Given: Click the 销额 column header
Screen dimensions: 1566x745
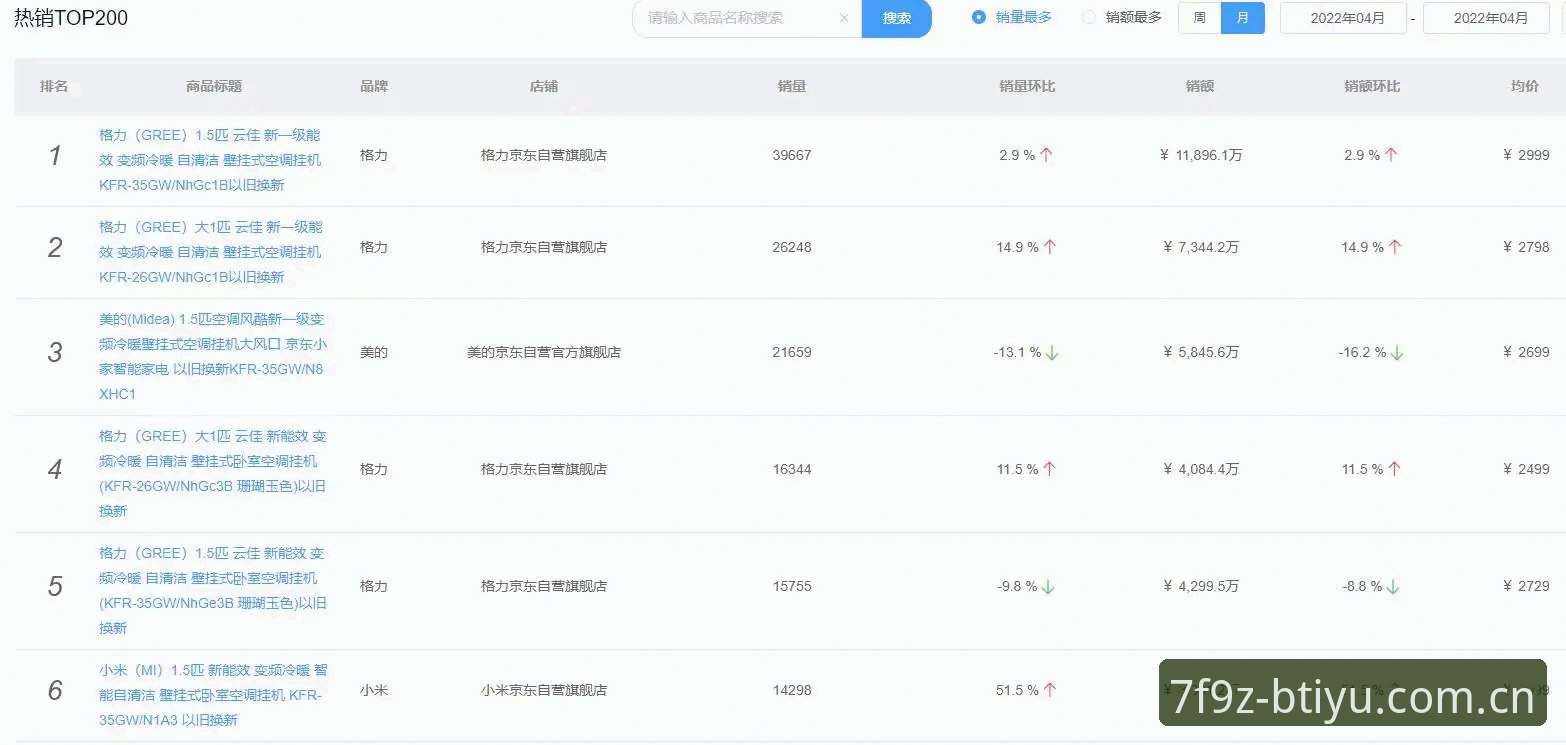Looking at the screenshot, I should (x=1200, y=86).
